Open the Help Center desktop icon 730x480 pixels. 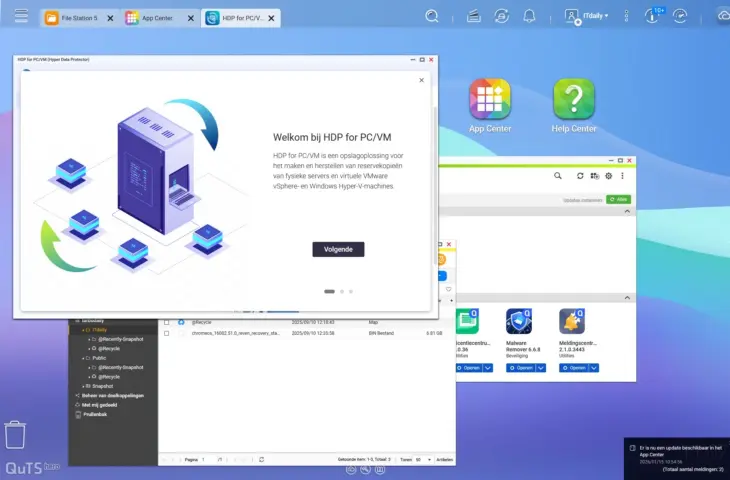point(574,104)
